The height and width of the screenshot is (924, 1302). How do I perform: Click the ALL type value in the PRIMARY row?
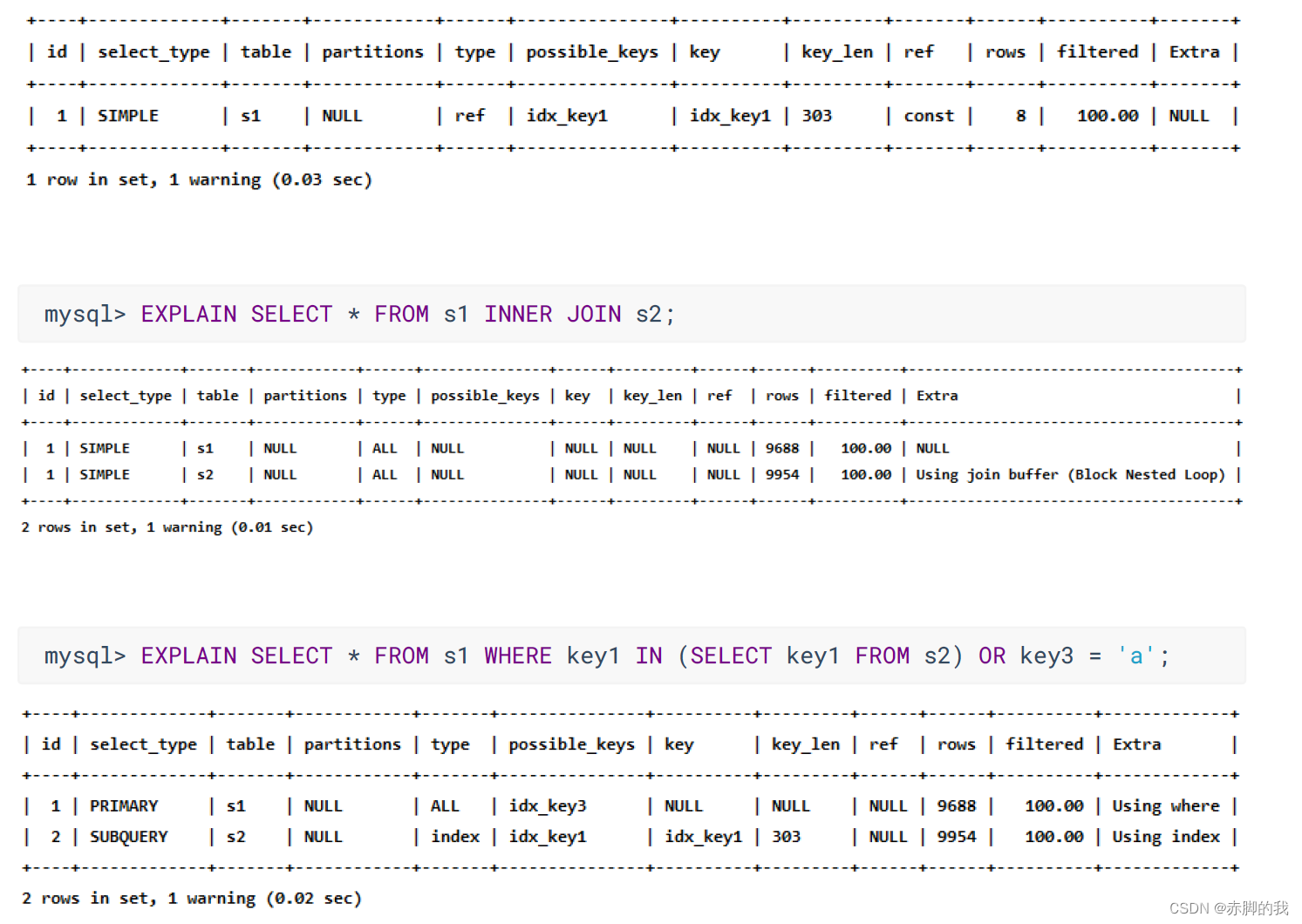(x=445, y=806)
